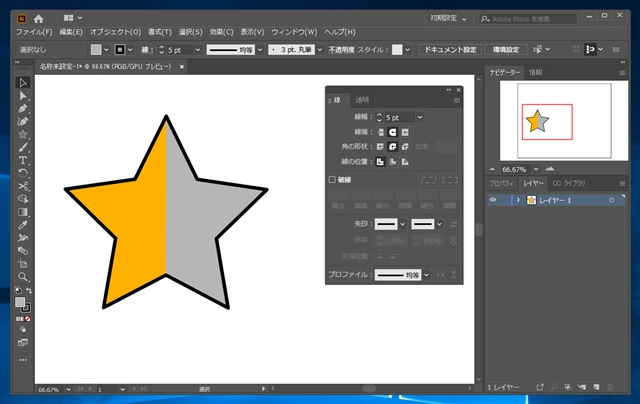Open the arrange documents dropdown
This screenshot has width=640, height=404.
[x=73, y=18]
